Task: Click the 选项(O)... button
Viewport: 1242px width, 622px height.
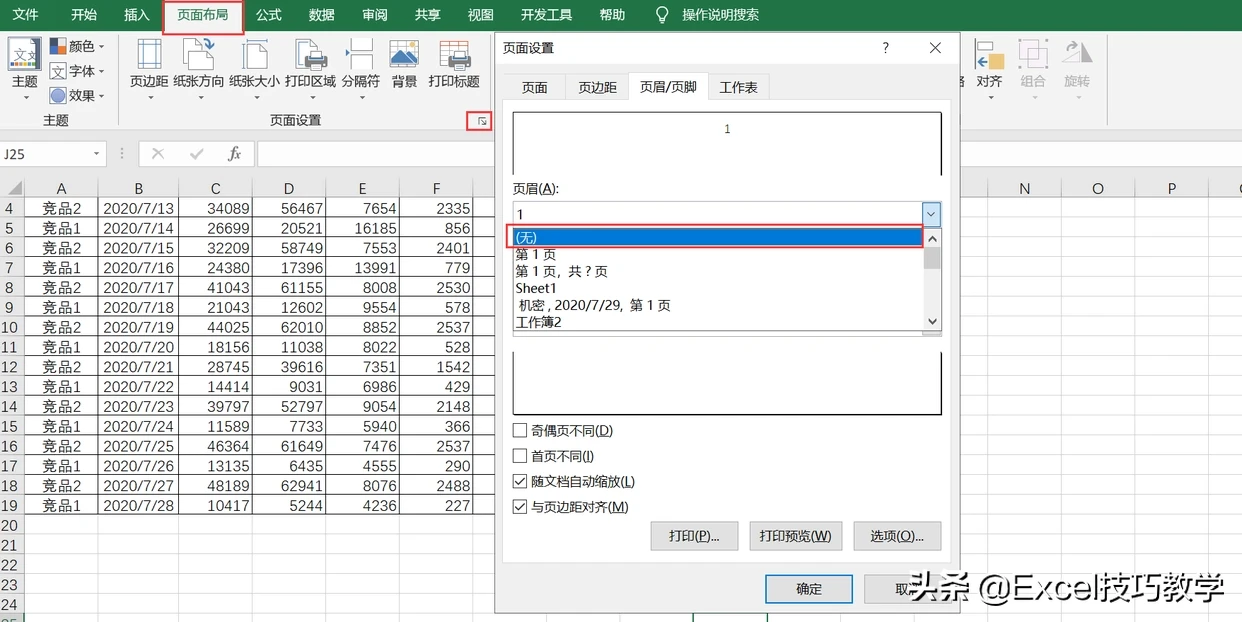Action: 897,536
